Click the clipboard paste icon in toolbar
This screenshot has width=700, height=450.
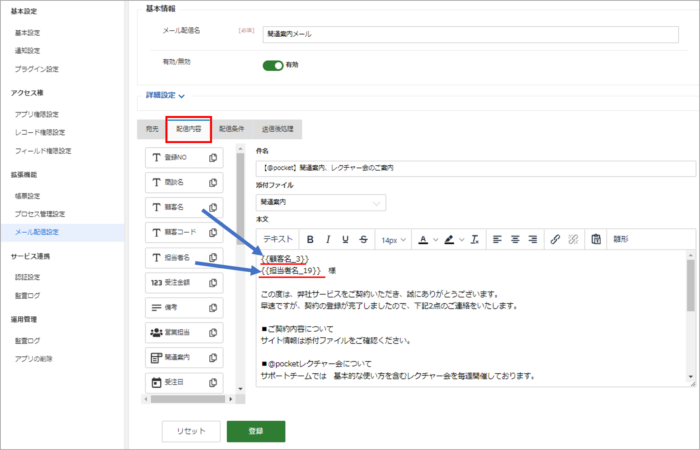point(596,240)
